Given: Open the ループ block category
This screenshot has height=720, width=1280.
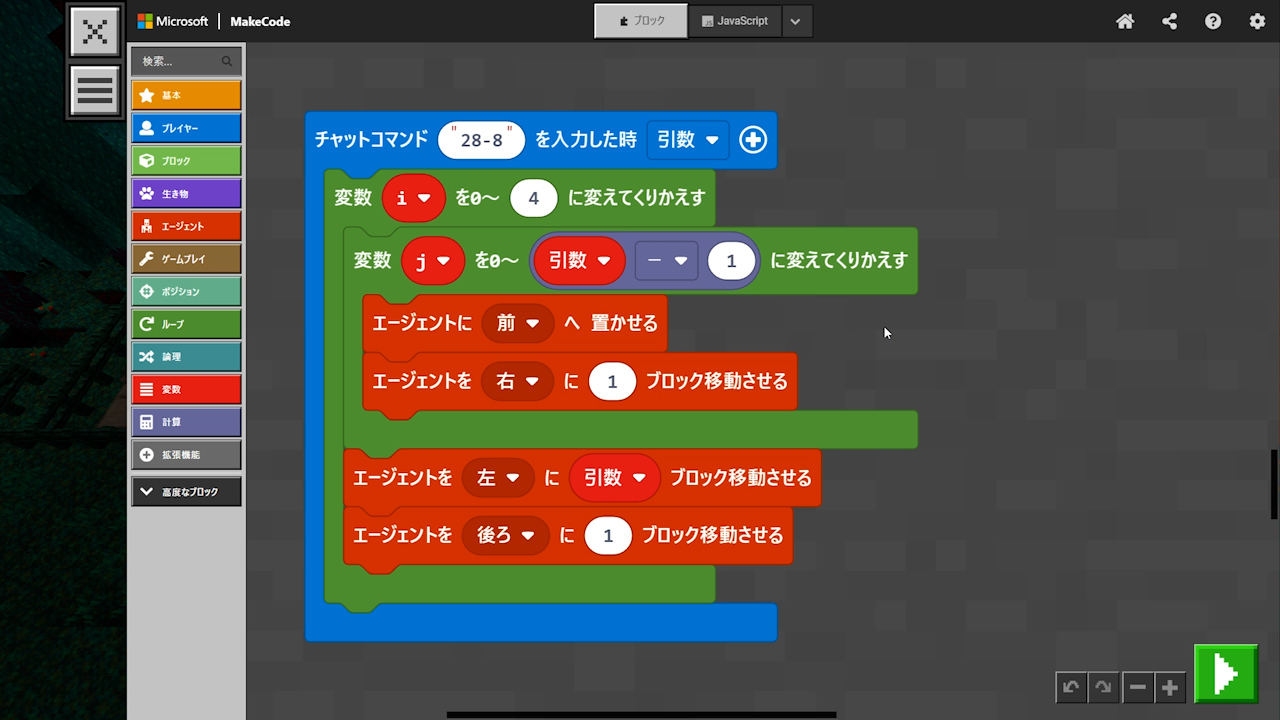Looking at the screenshot, I should [x=186, y=324].
